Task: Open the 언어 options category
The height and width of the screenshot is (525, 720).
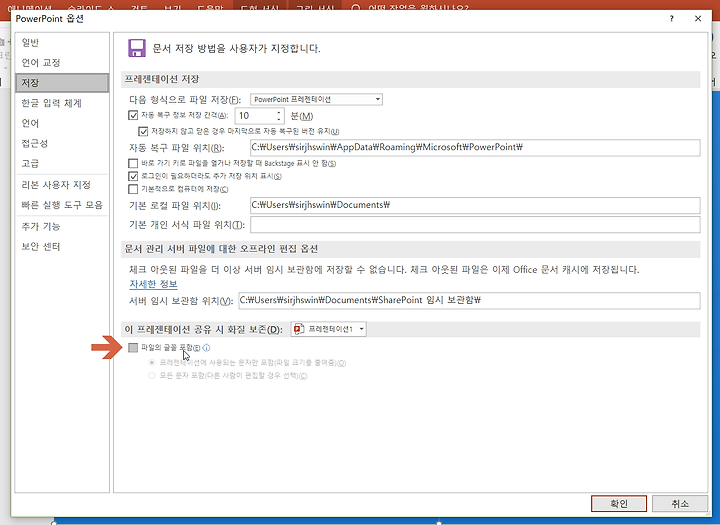Action: pyautogui.click(x=62, y=123)
